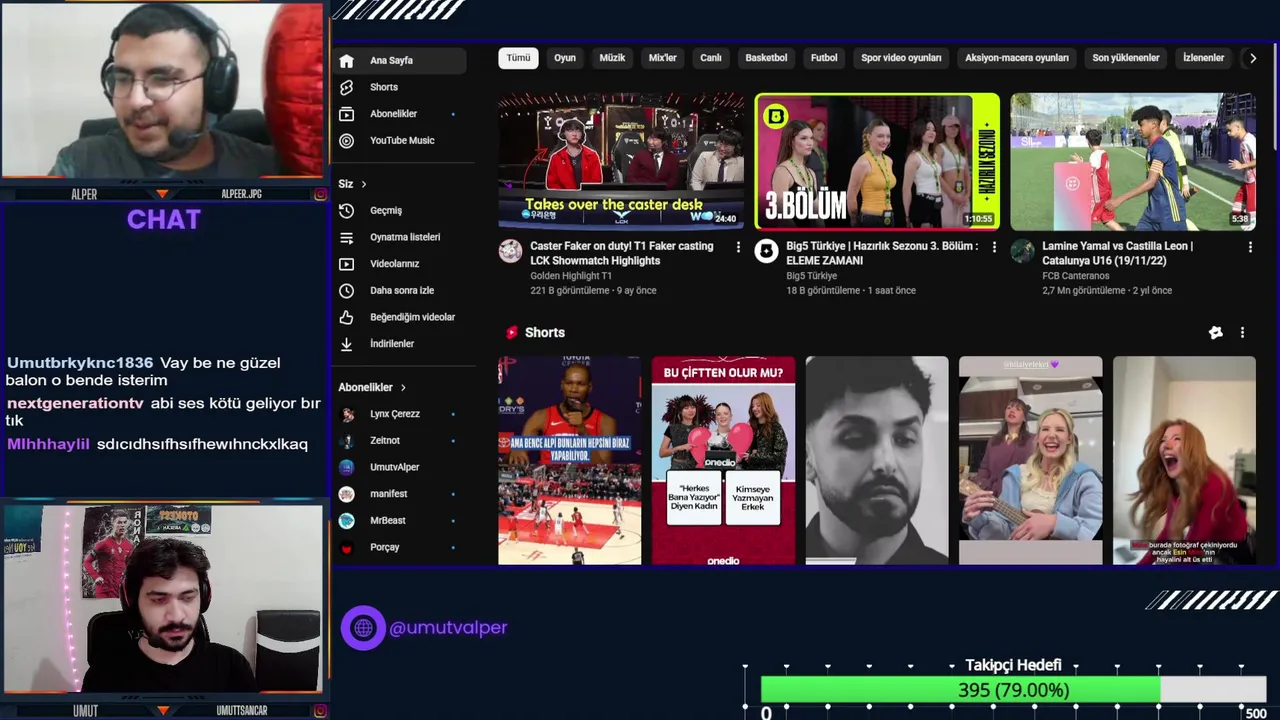Screen dimensions: 1280x720
Task: Open UmutvAlper channel avatar in subscriptions
Action: click(346, 467)
